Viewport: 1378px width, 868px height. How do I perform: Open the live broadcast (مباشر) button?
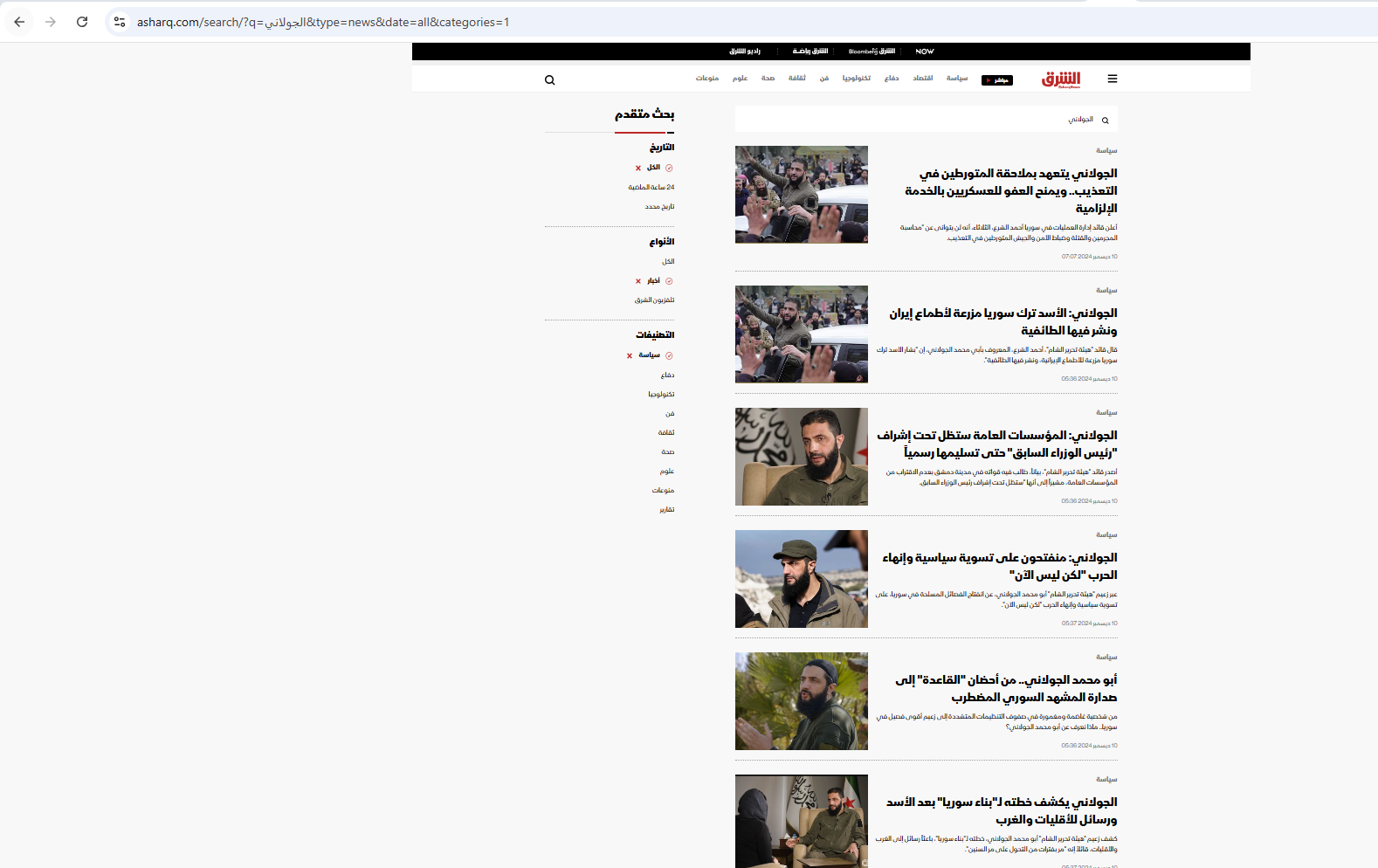(996, 80)
